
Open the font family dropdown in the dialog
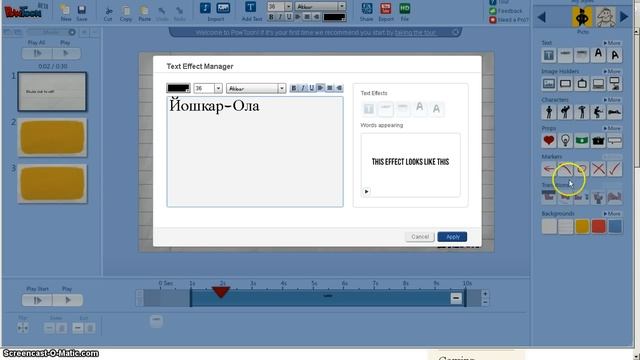point(282,88)
